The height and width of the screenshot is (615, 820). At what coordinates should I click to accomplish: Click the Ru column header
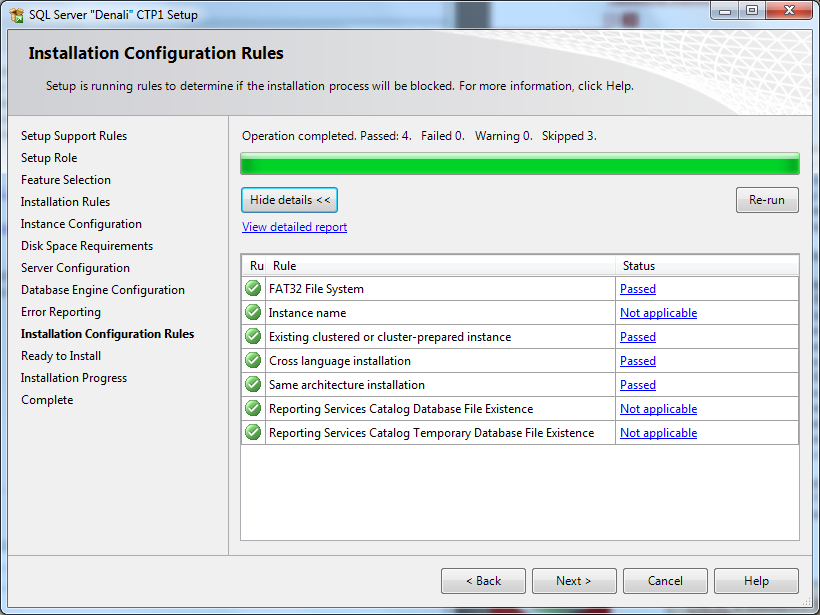pyautogui.click(x=254, y=266)
